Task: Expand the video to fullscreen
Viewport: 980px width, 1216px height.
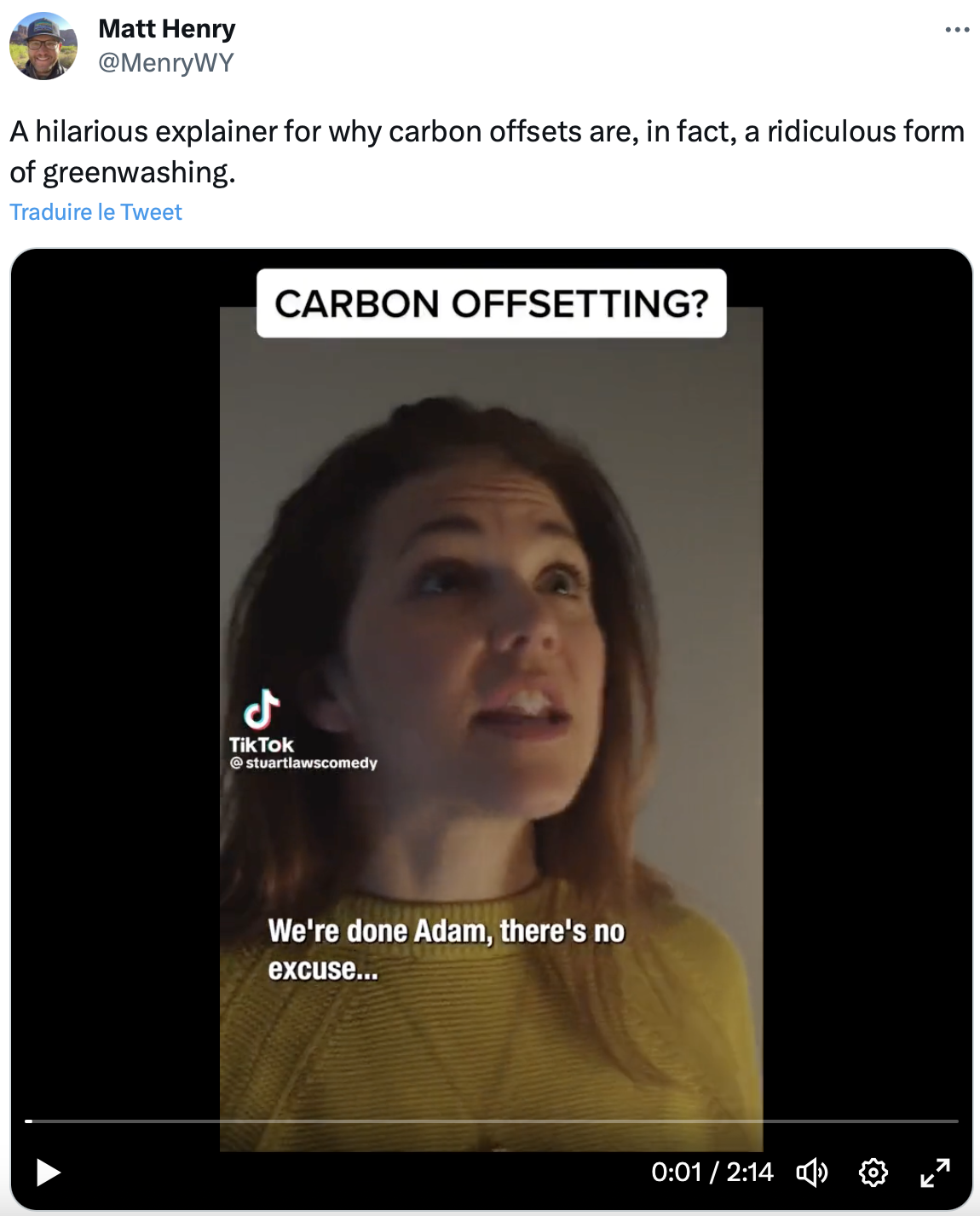Action: tap(935, 1173)
